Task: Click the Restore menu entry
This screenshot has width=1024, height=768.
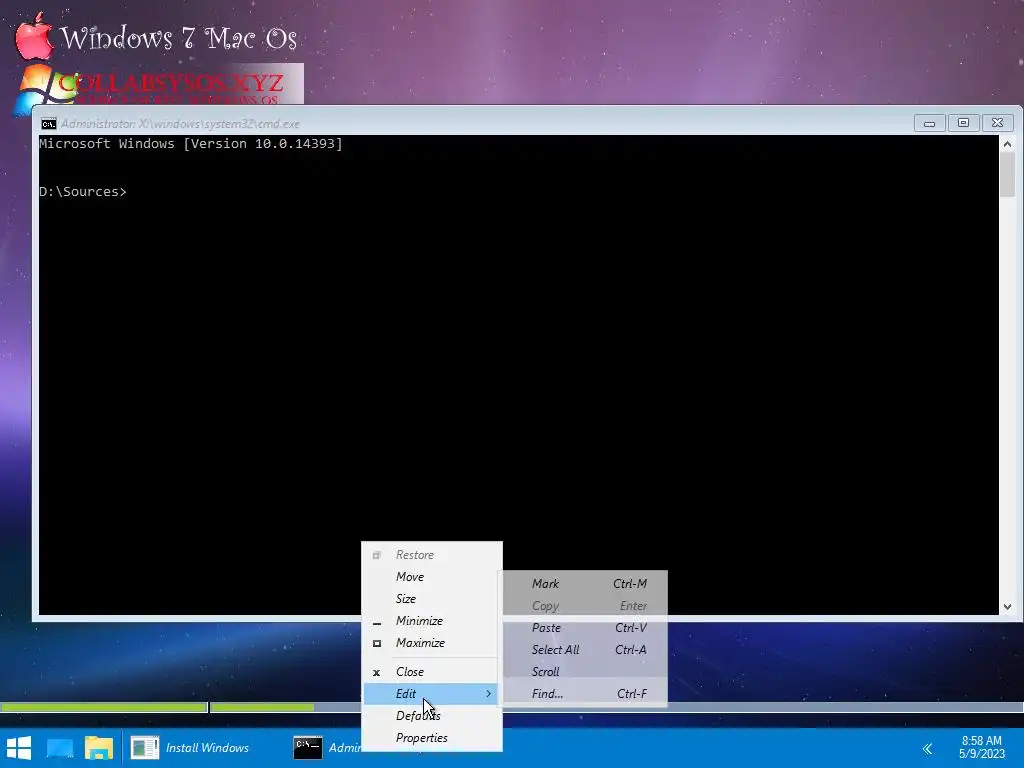Action: click(x=432, y=555)
